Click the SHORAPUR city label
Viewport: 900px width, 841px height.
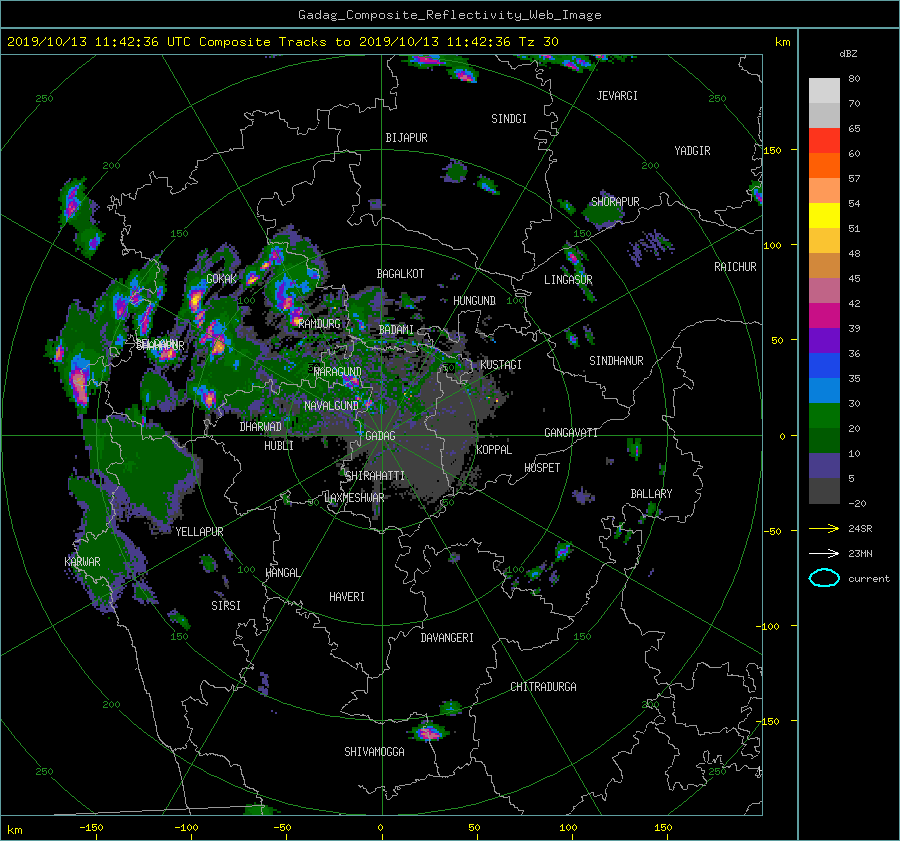pos(615,201)
